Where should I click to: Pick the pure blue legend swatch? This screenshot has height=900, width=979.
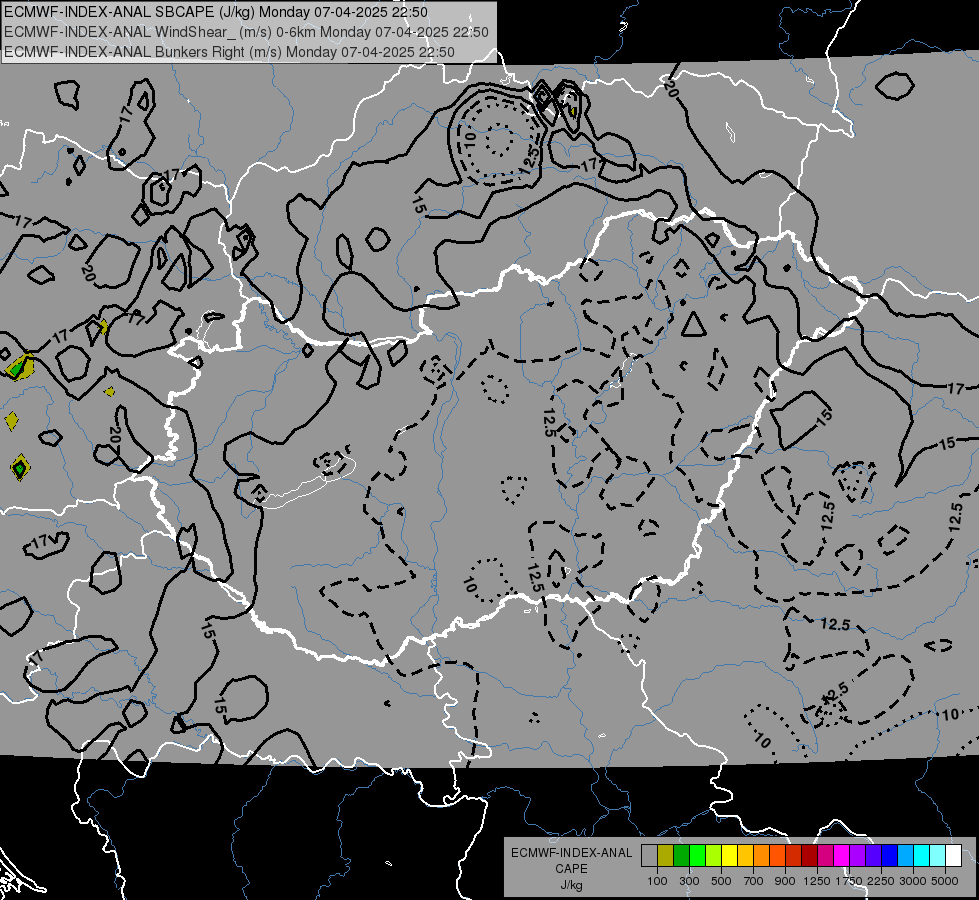click(890, 856)
